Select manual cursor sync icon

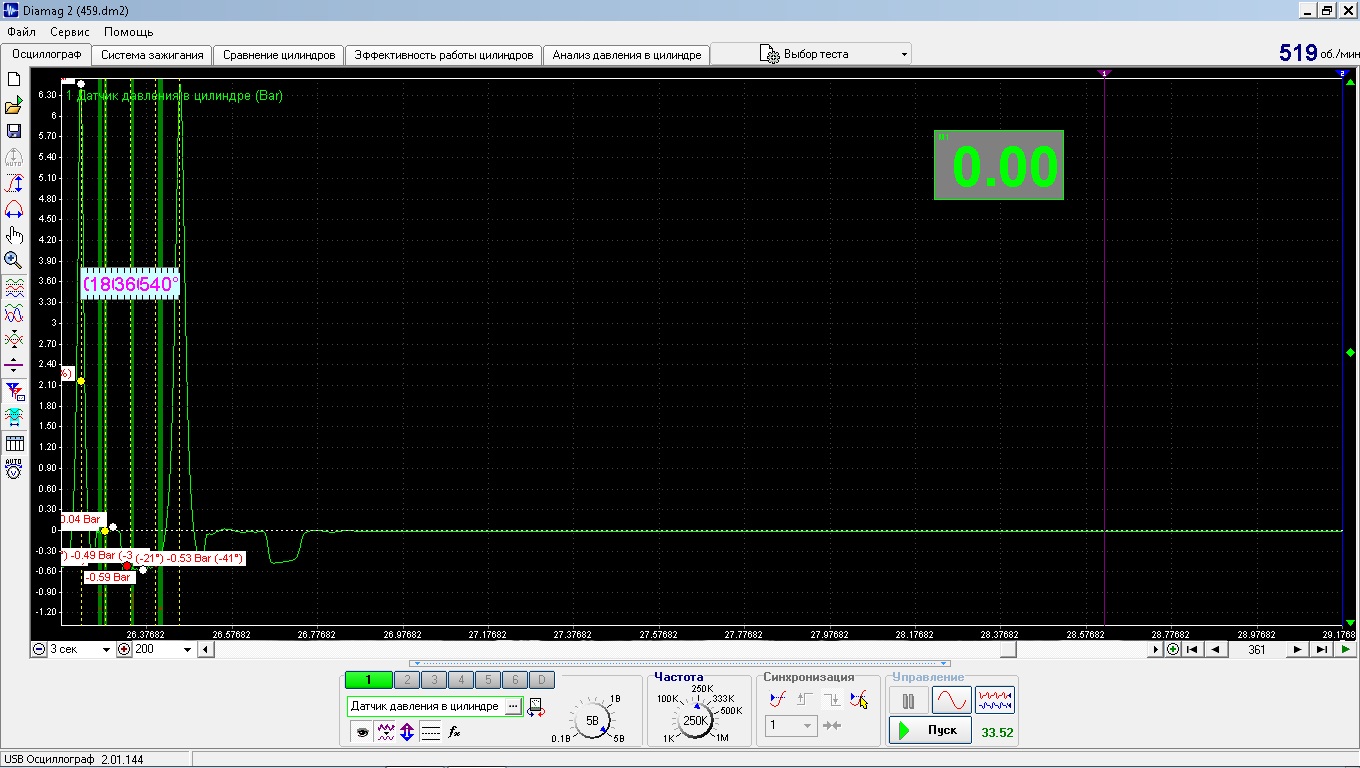[x=858, y=700]
